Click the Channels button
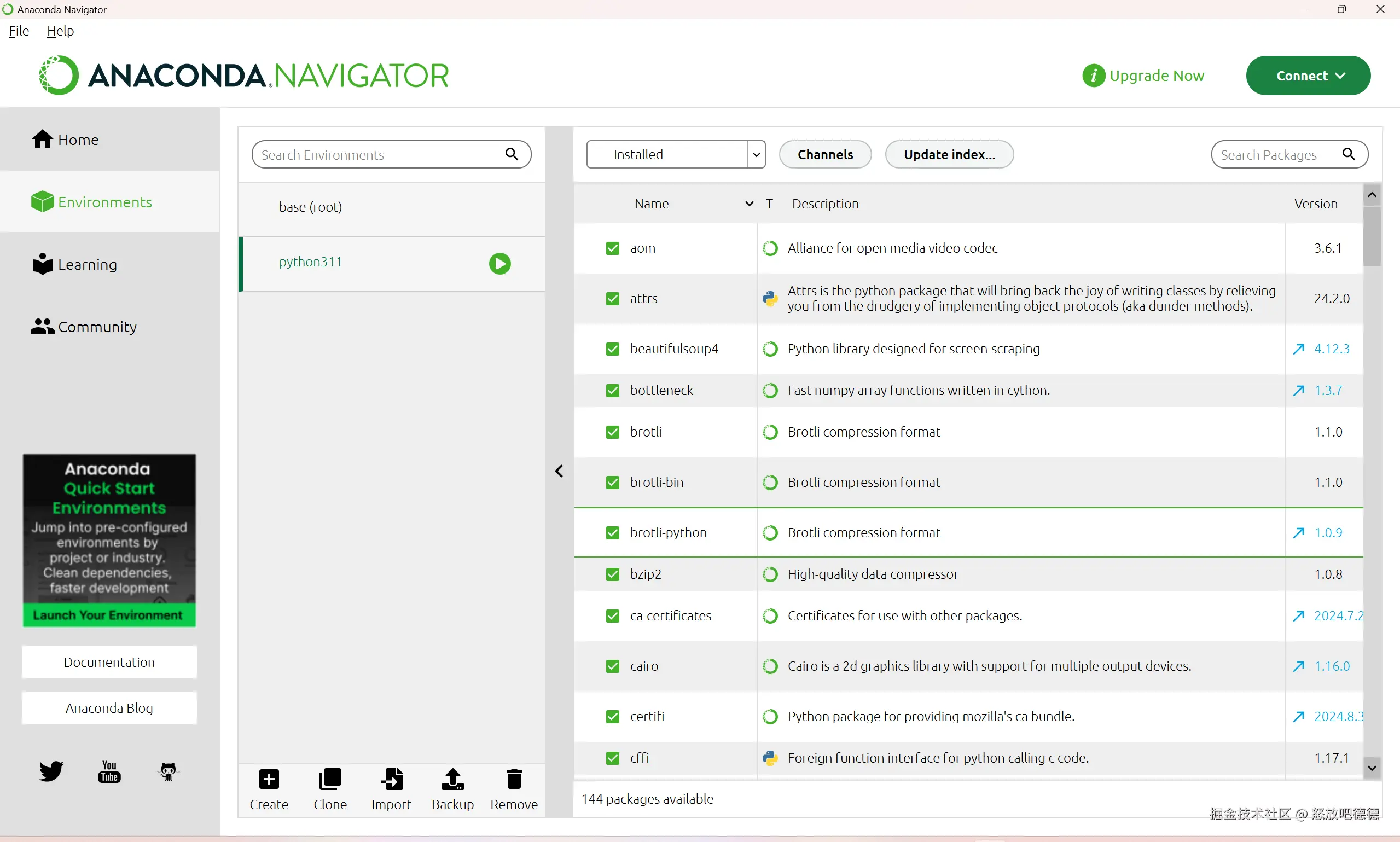Viewport: 1400px width, 842px height. (x=825, y=154)
